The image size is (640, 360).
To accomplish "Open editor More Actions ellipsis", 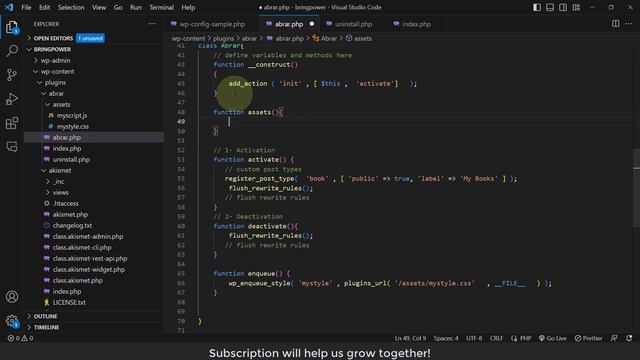I will pos(629,24).
